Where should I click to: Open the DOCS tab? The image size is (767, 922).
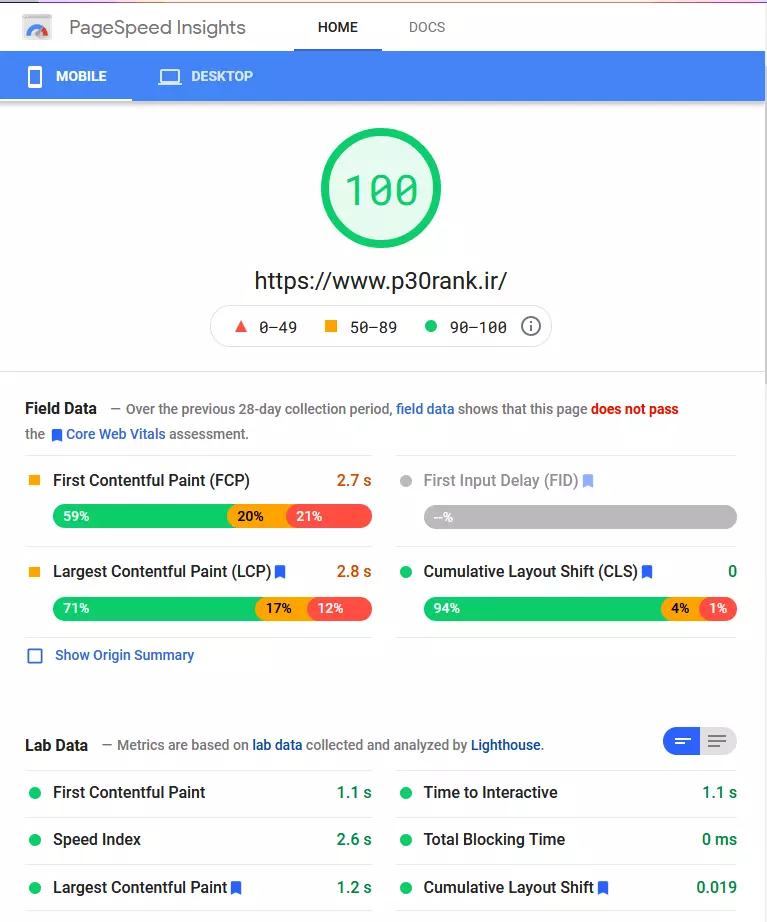[427, 27]
